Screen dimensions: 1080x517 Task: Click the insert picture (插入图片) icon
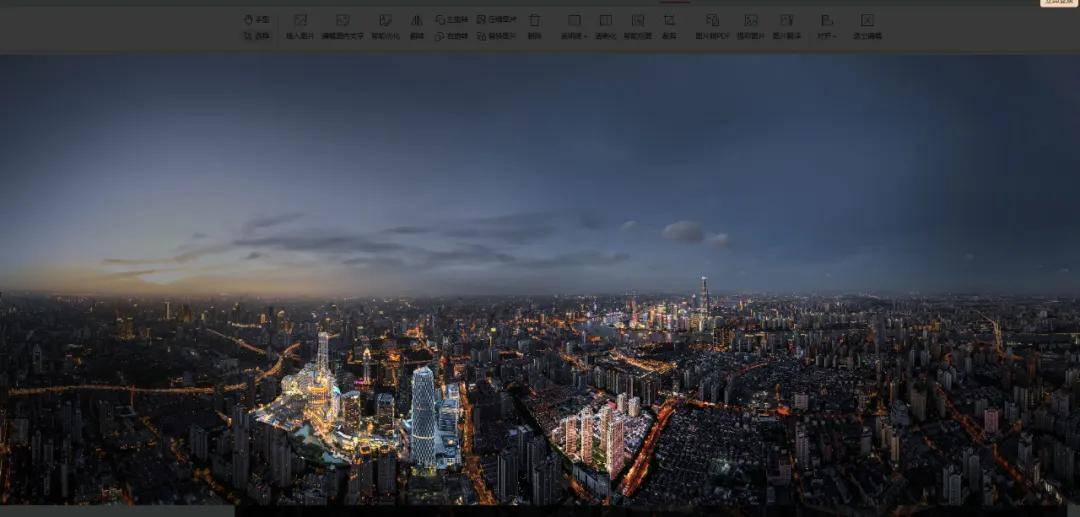pyautogui.click(x=300, y=26)
